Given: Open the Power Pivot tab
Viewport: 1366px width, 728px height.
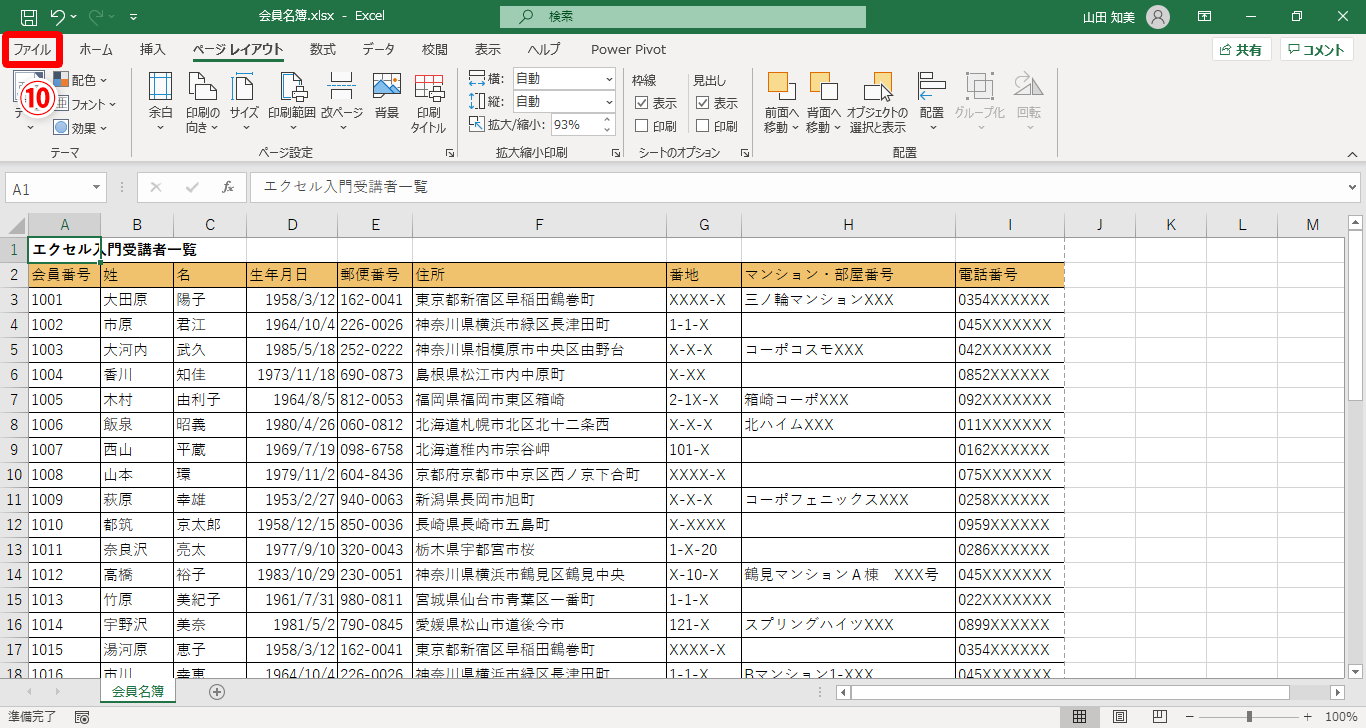Looking at the screenshot, I should point(628,49).
